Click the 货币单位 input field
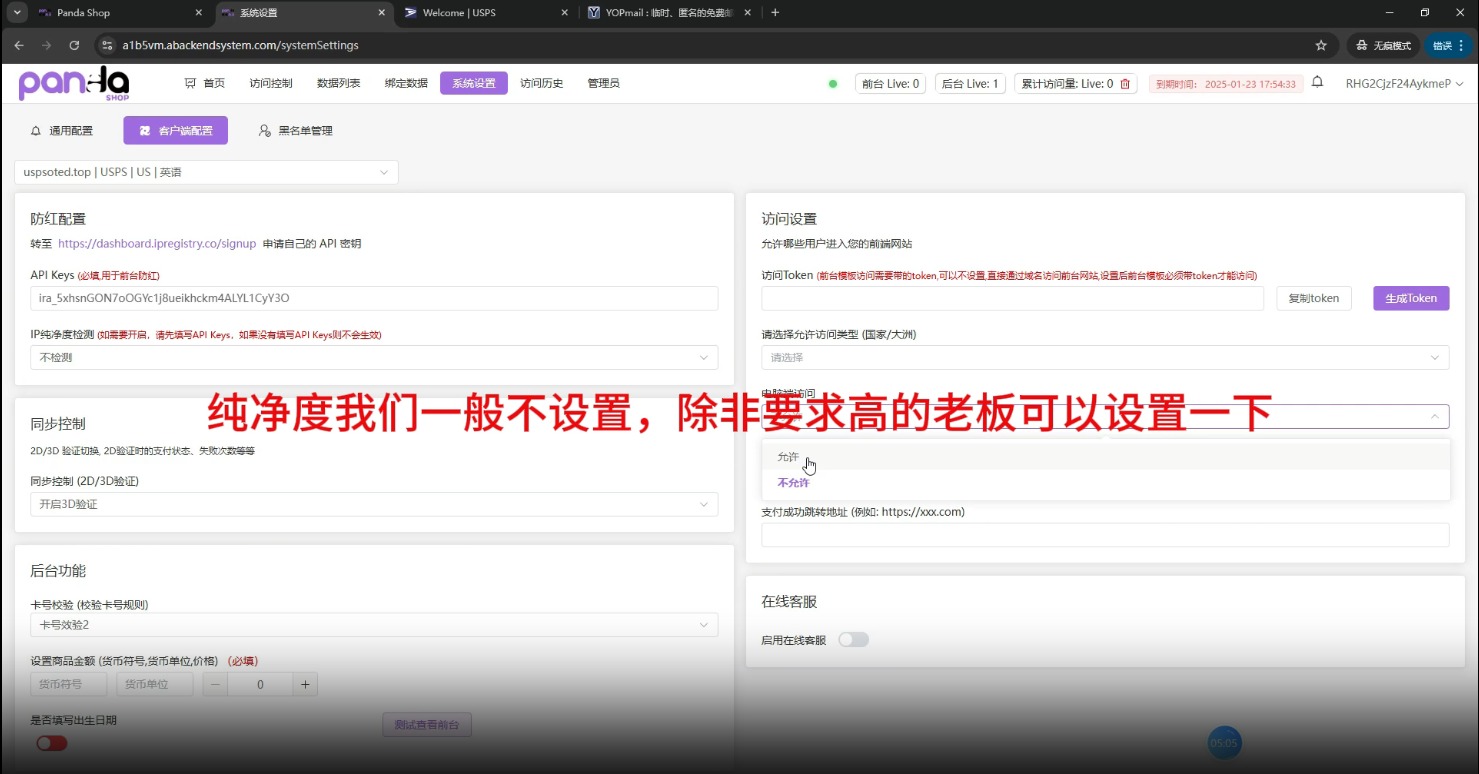1479x774 pixels. pyautogui.click(x=155, y=684)
